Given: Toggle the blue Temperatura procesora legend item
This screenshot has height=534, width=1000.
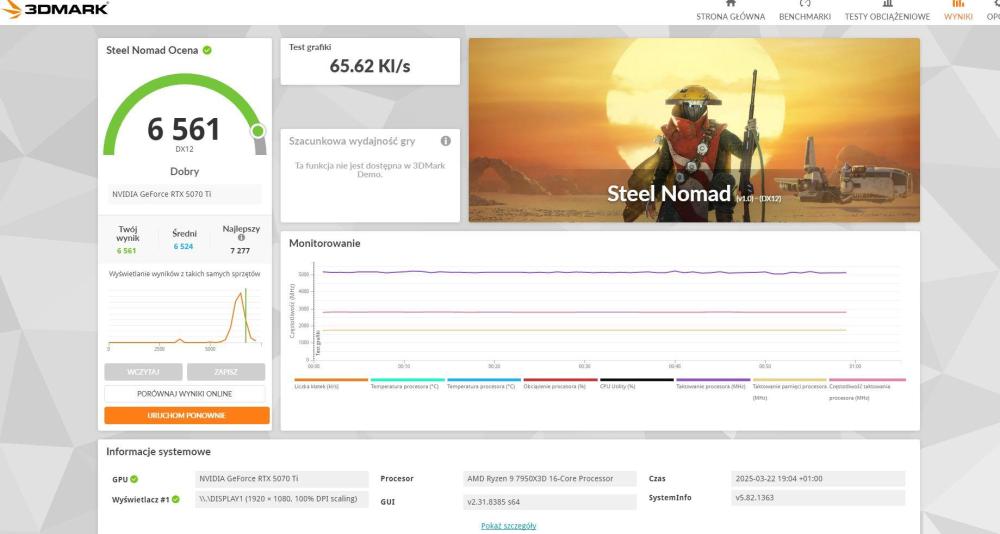Looking at the screenshot, I should coord(483,383).
